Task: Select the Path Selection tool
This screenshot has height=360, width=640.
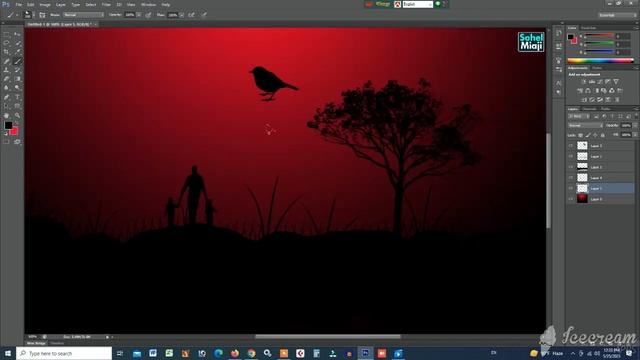Action: click(7, 106)
